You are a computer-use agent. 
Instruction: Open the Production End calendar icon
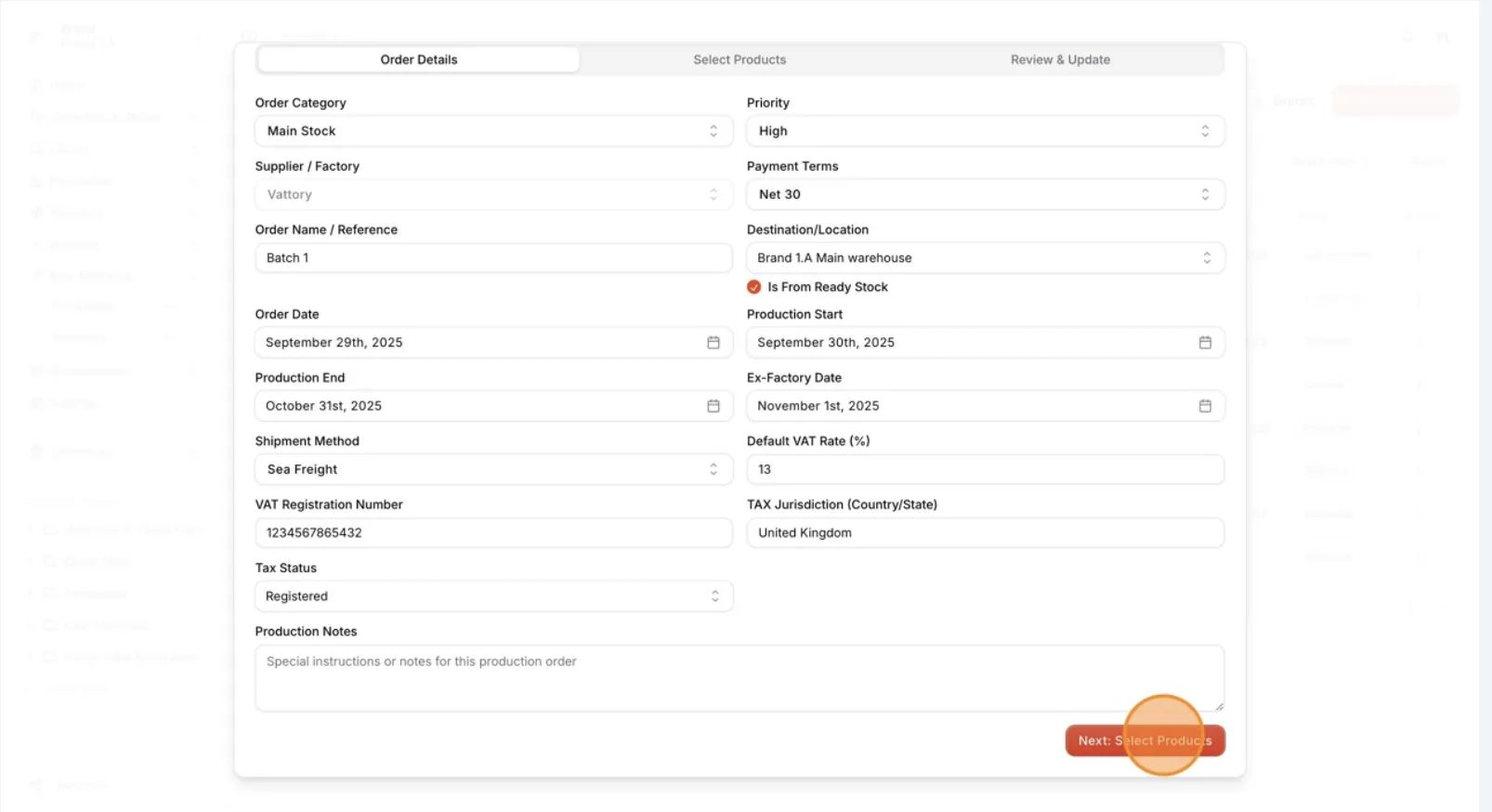pos(713,406)
